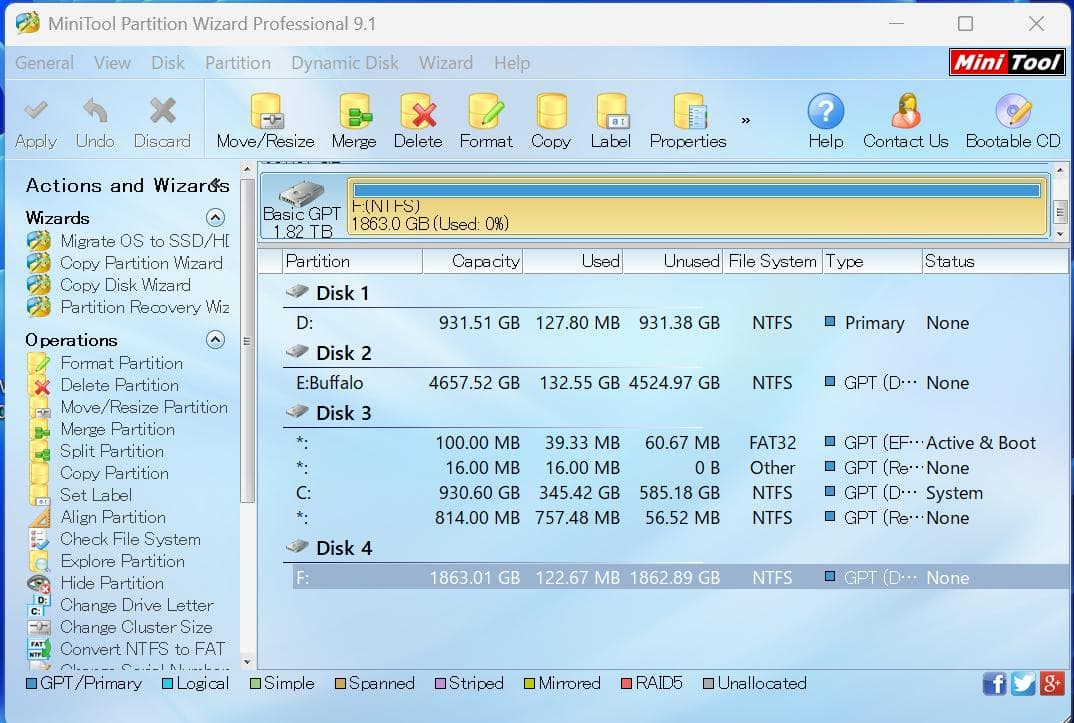Show more toolbar items chevron

[745, 120]
